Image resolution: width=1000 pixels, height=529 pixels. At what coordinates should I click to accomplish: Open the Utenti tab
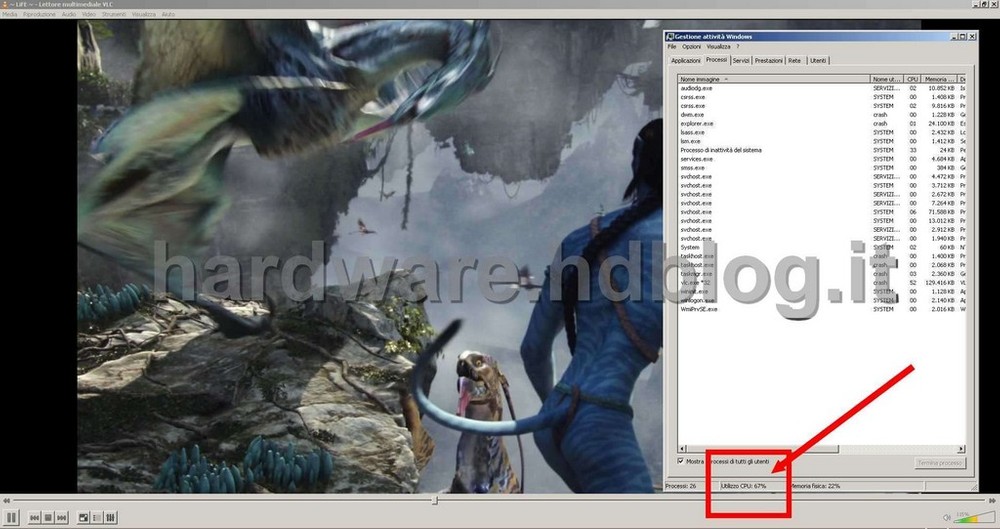click(x=818, y=61)
